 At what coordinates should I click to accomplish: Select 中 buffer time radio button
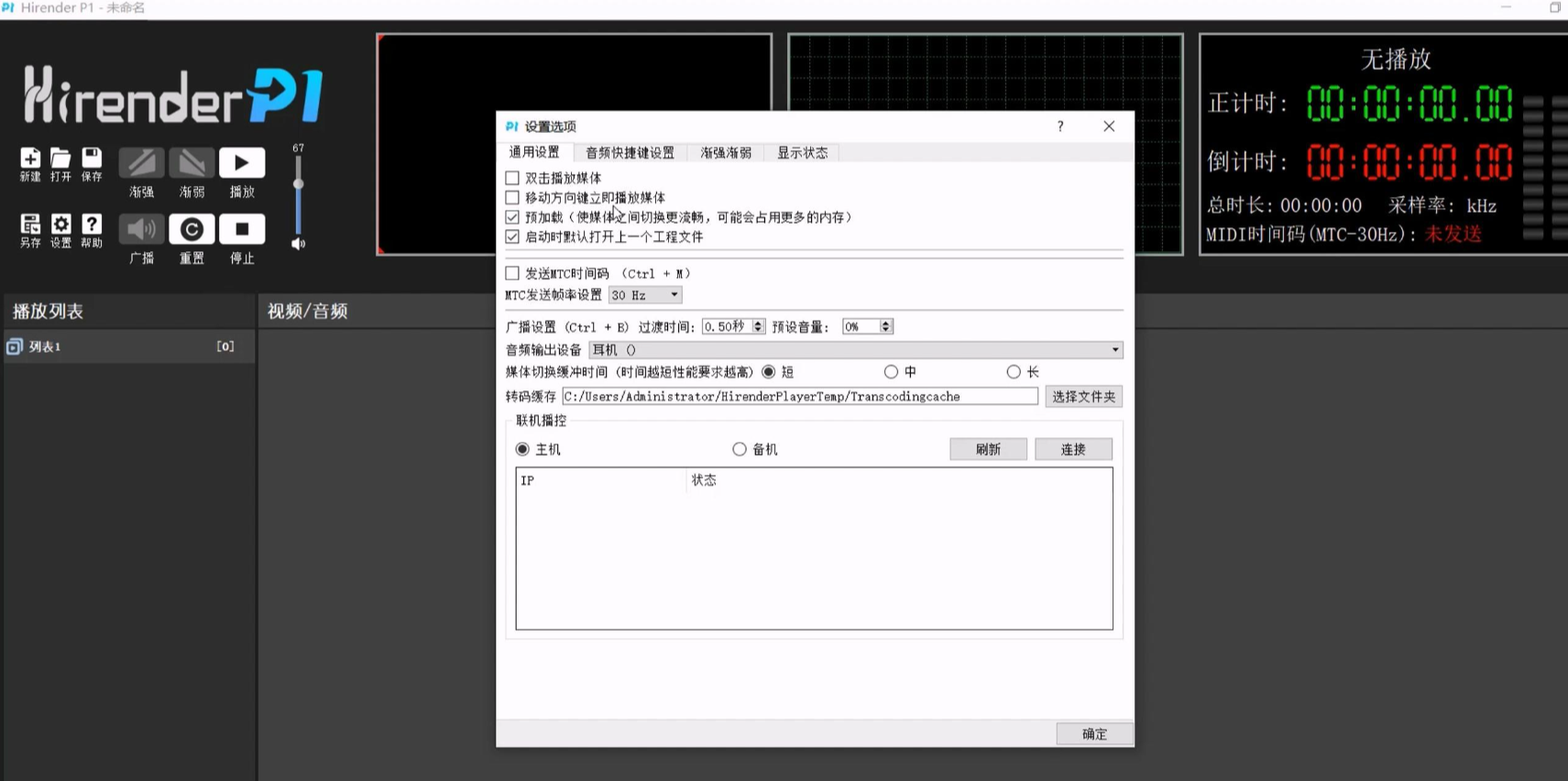pyautogui.click(x=891, y=371)
